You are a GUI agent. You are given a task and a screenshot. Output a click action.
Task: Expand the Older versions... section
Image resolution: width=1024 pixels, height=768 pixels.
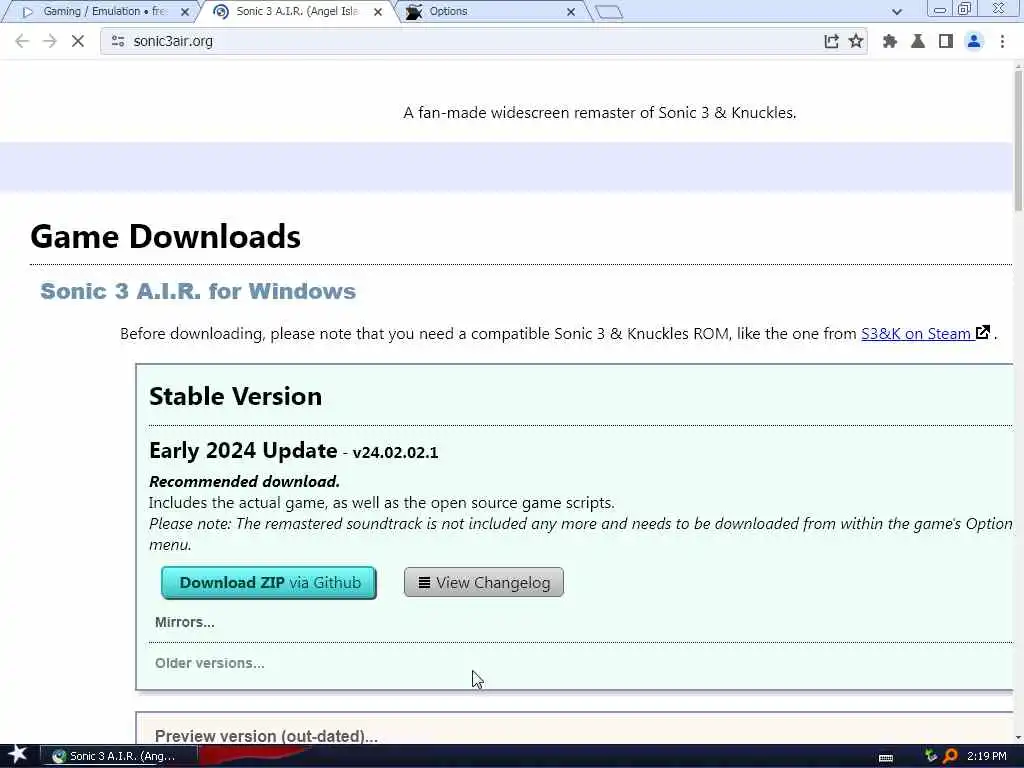210,664
